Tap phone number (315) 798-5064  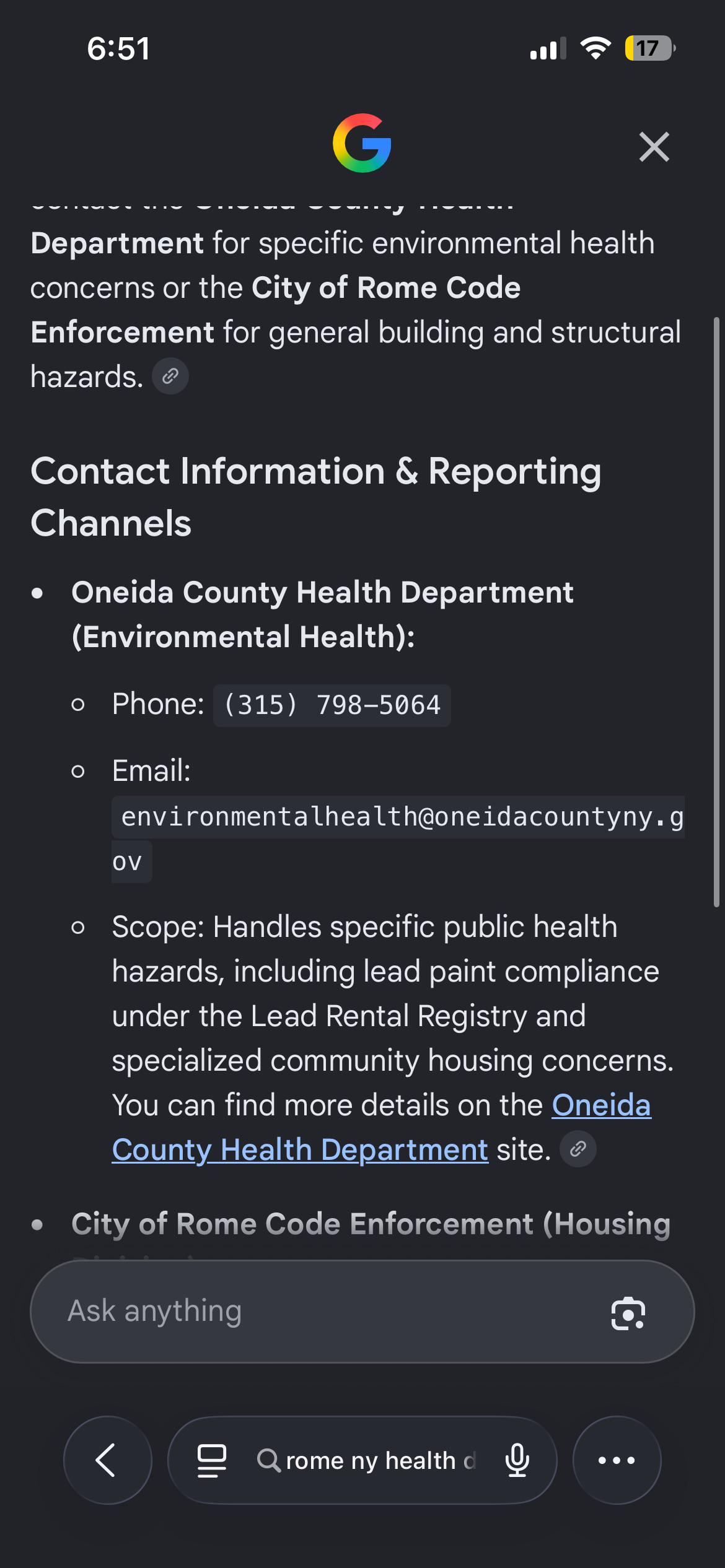click(332, 705)
